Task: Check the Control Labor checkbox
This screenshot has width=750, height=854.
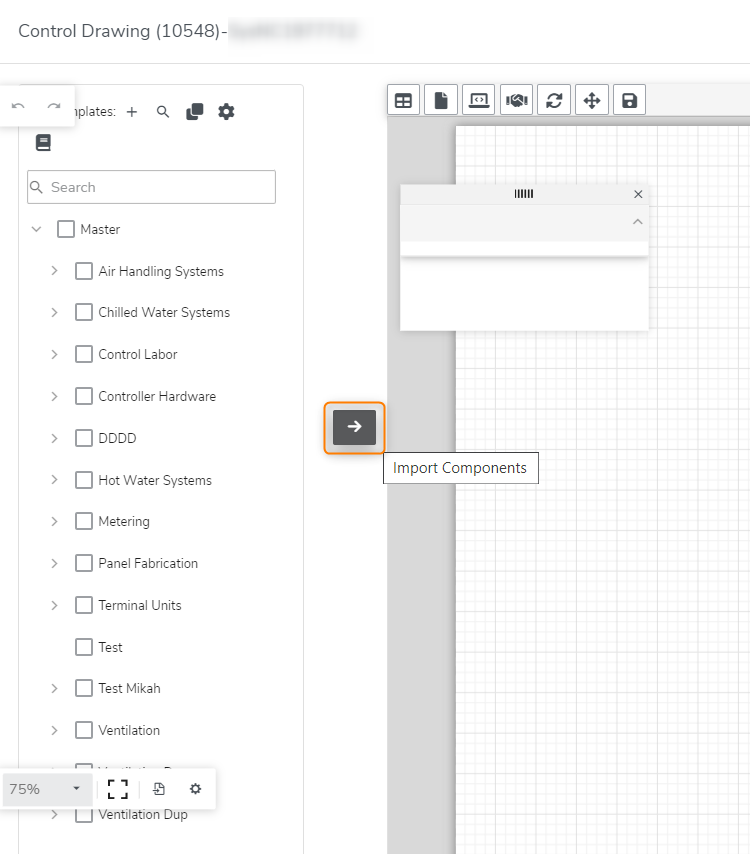Action: click(84, 354)
